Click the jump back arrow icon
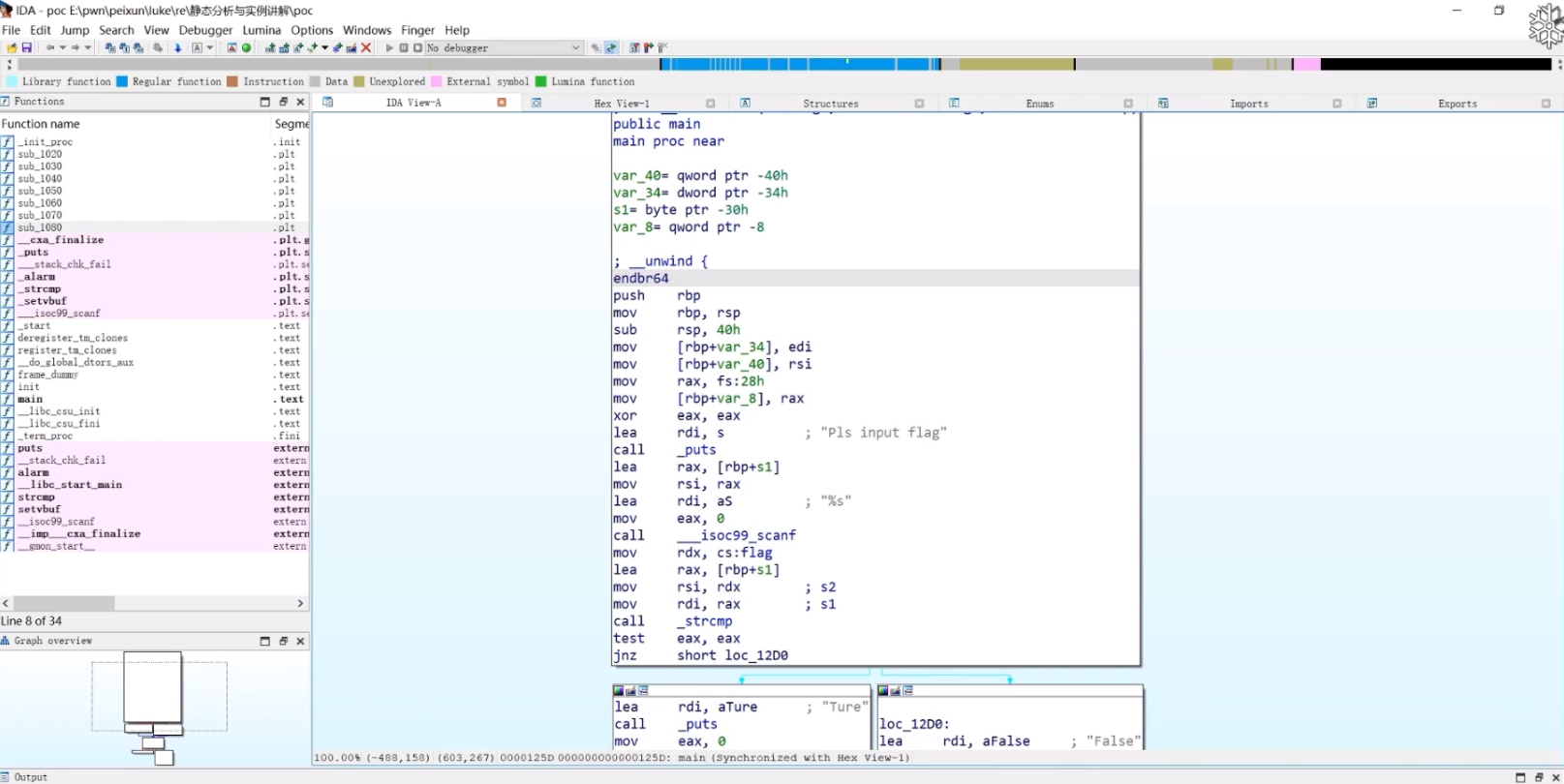The height and width of the screenshot is (784, 1564). click(x=50, y=47)
